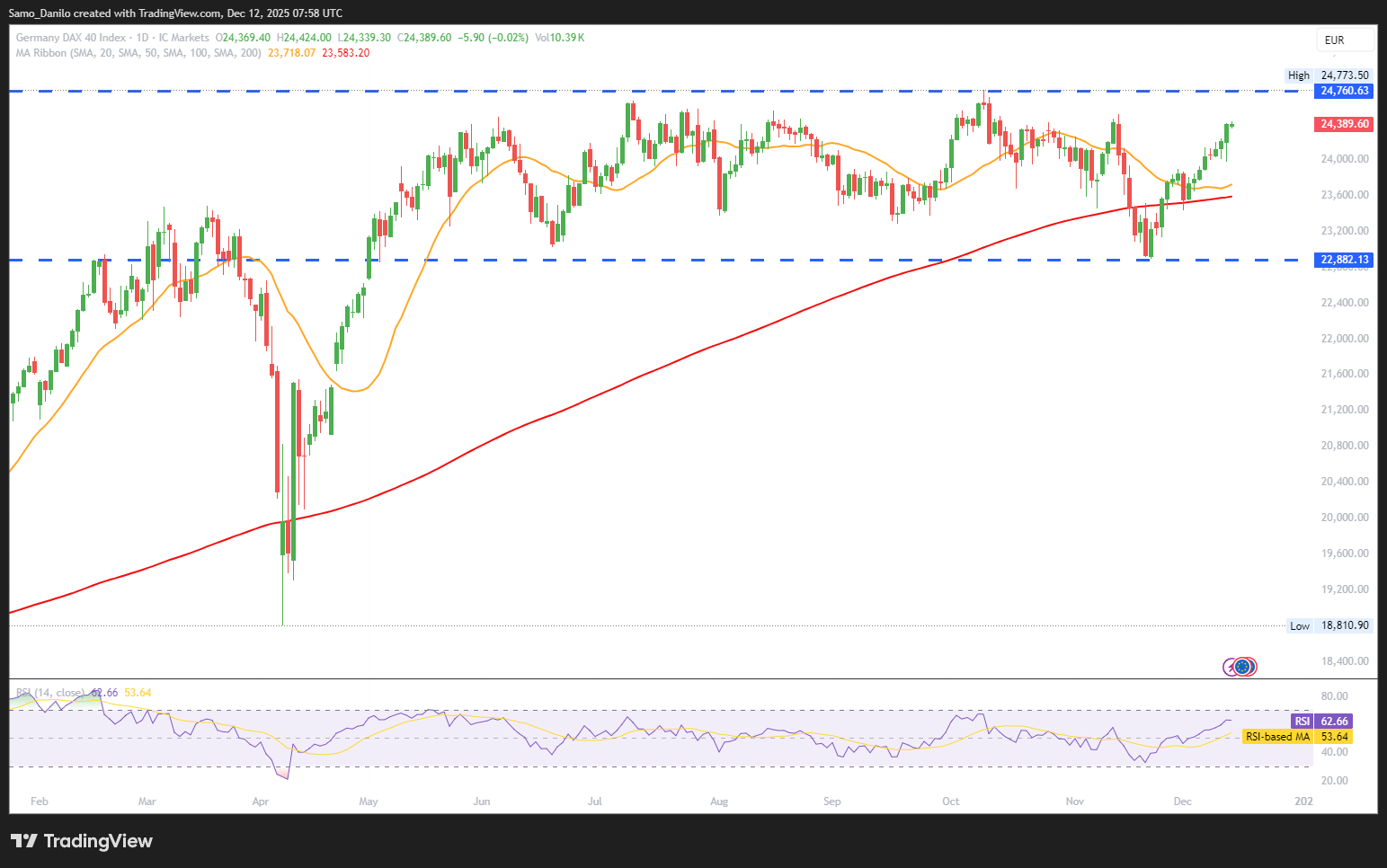This screenshot has width=1387, height=868.
Task: Click the yellow RSI-based MA 53.64 tag
Action: 1296,737
